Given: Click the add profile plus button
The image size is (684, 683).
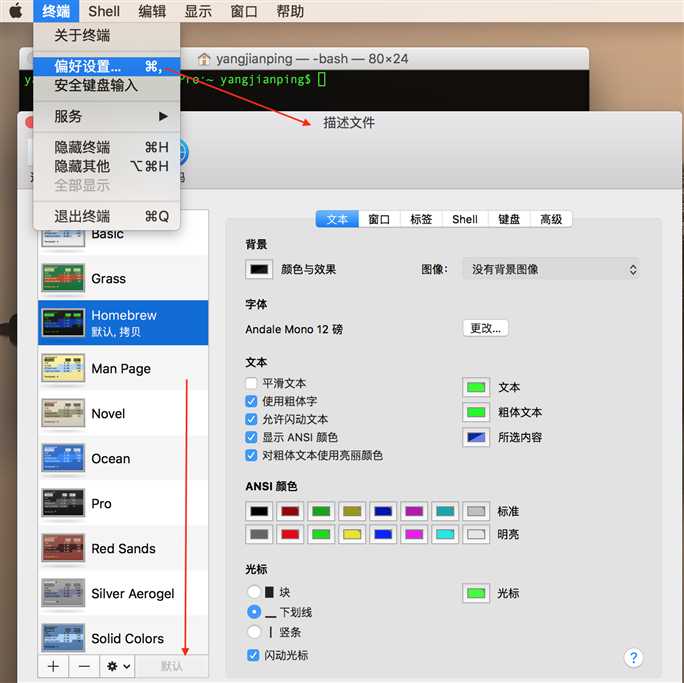Looking at the screenshot, I should pos(53,666).
